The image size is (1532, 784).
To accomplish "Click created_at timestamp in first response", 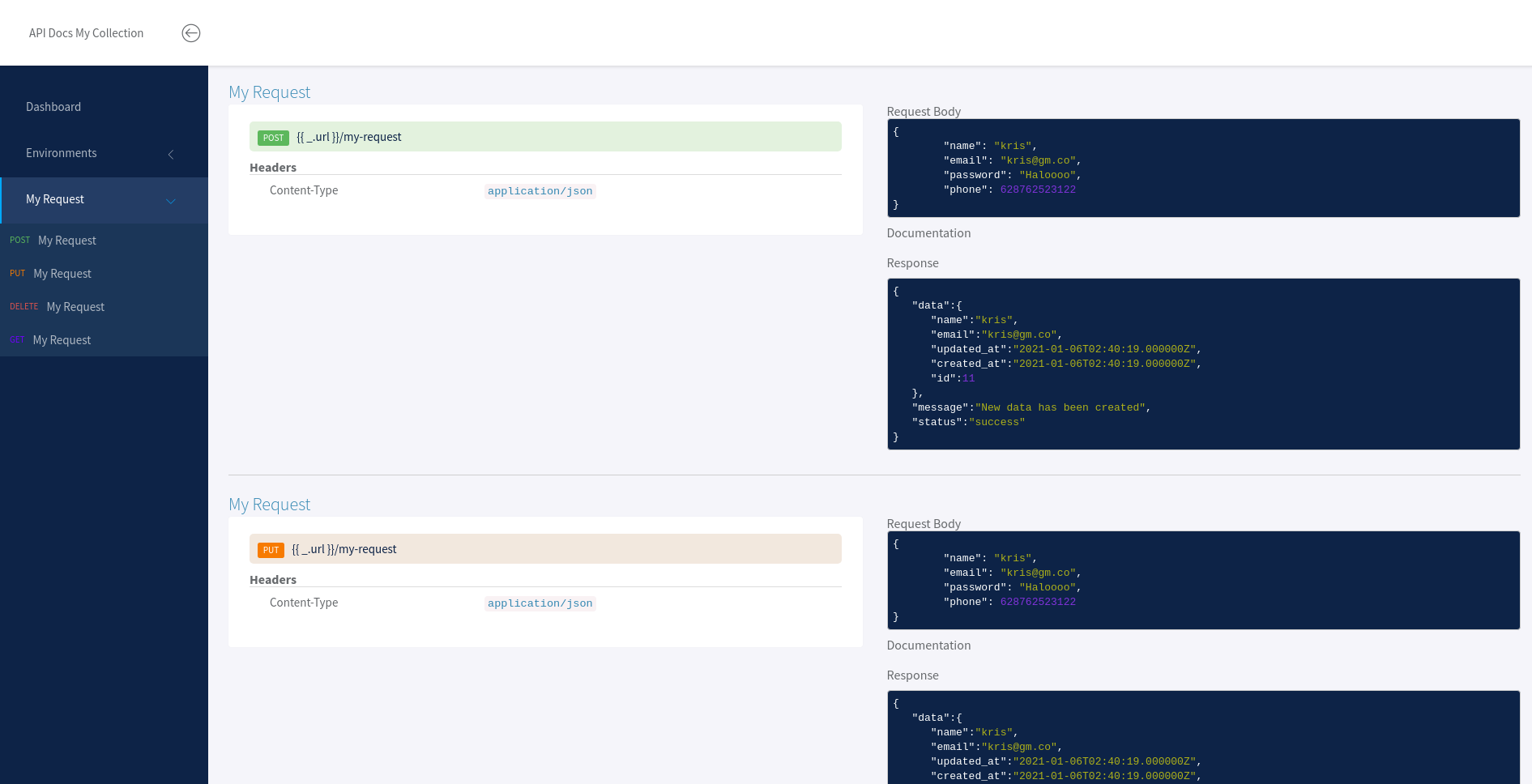I will [1104, 364].
